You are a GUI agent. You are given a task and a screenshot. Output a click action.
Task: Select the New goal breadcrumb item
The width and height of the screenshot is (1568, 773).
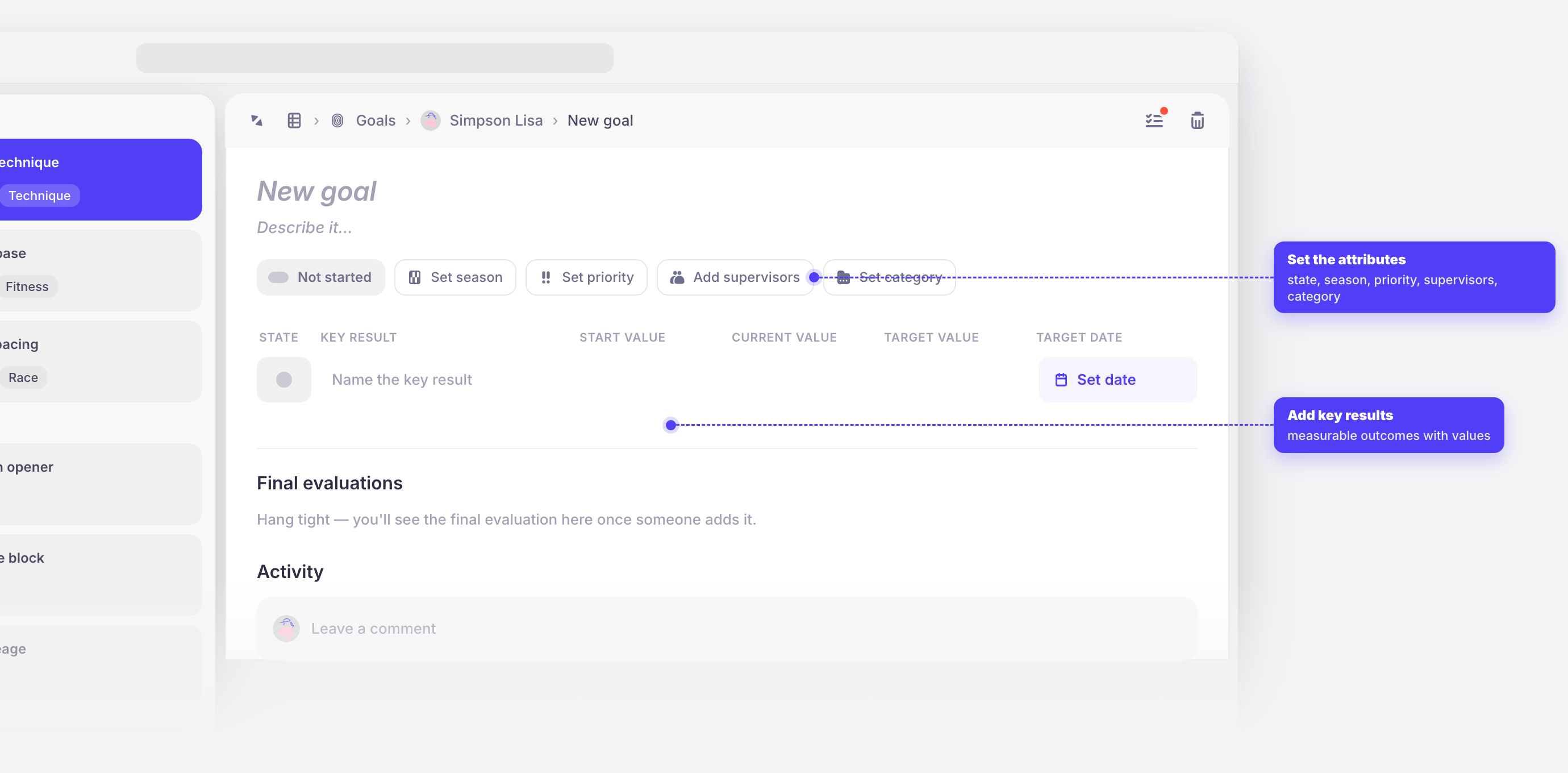tap(600, 120)
